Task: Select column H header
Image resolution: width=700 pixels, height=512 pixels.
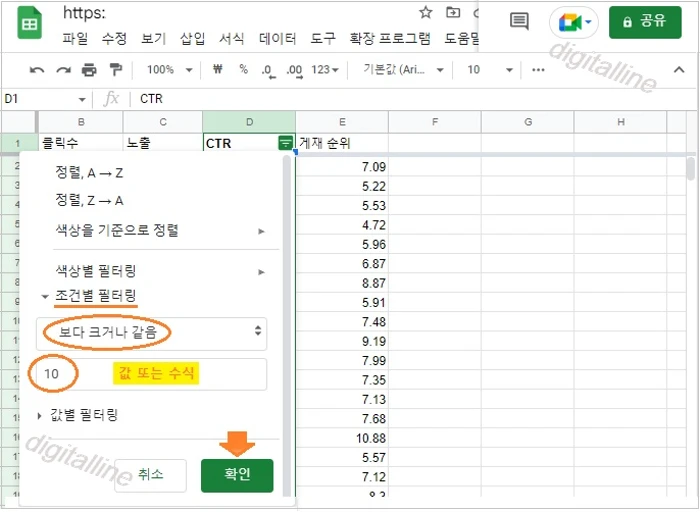Action: pos(621,122)
